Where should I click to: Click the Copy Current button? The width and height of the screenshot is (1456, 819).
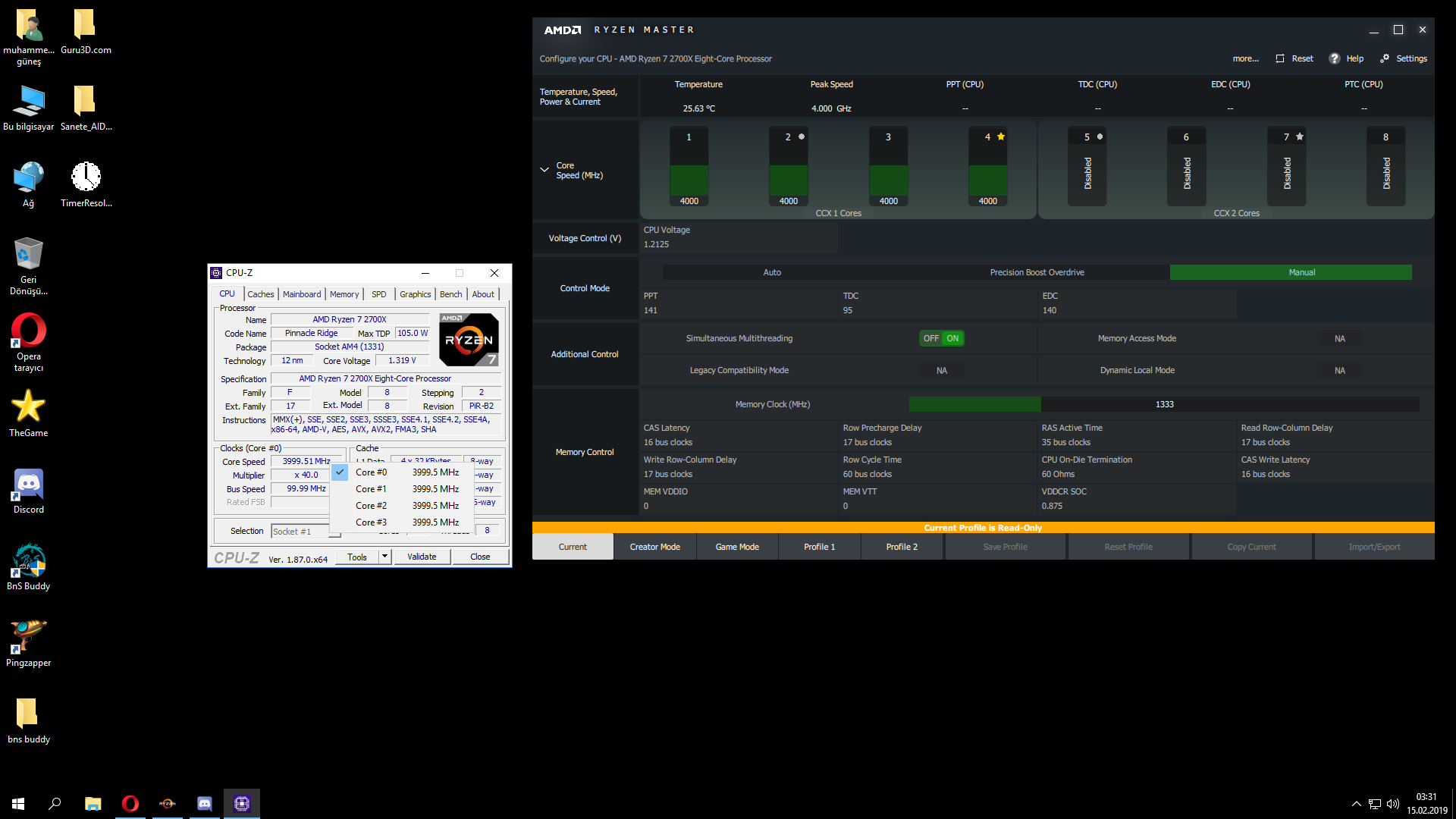pos(1251,547)
